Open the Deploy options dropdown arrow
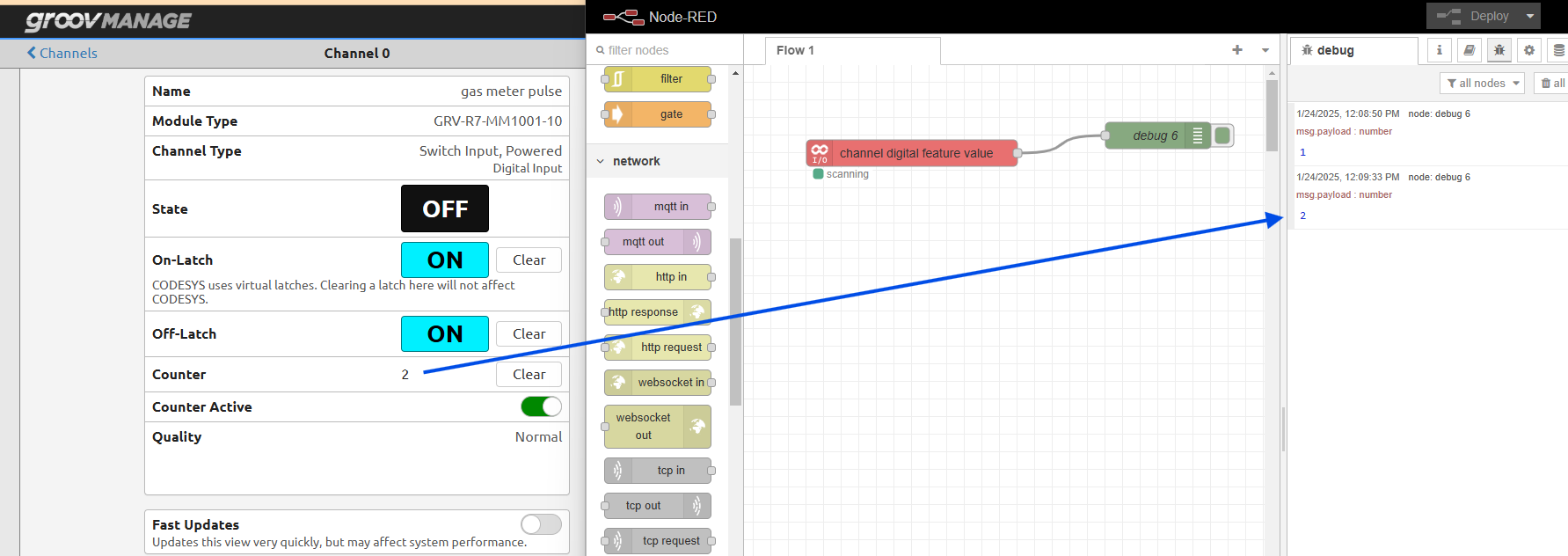The image size is (1568, 556). (1530, 16)
